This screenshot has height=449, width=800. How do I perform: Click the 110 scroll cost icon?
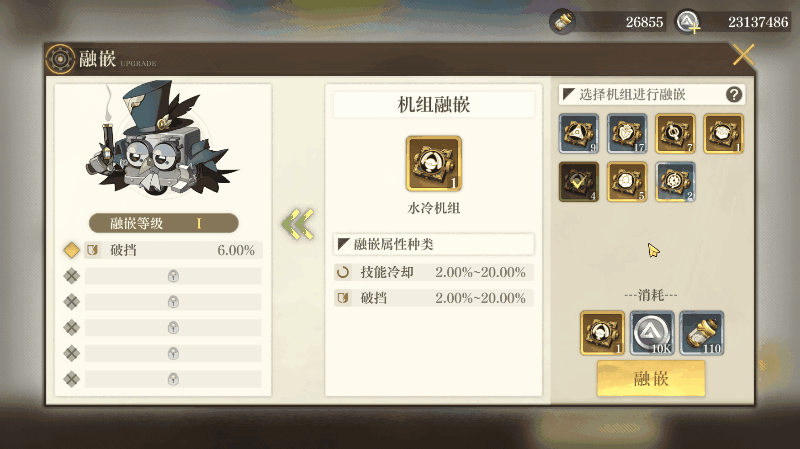[x=702, y=333]
